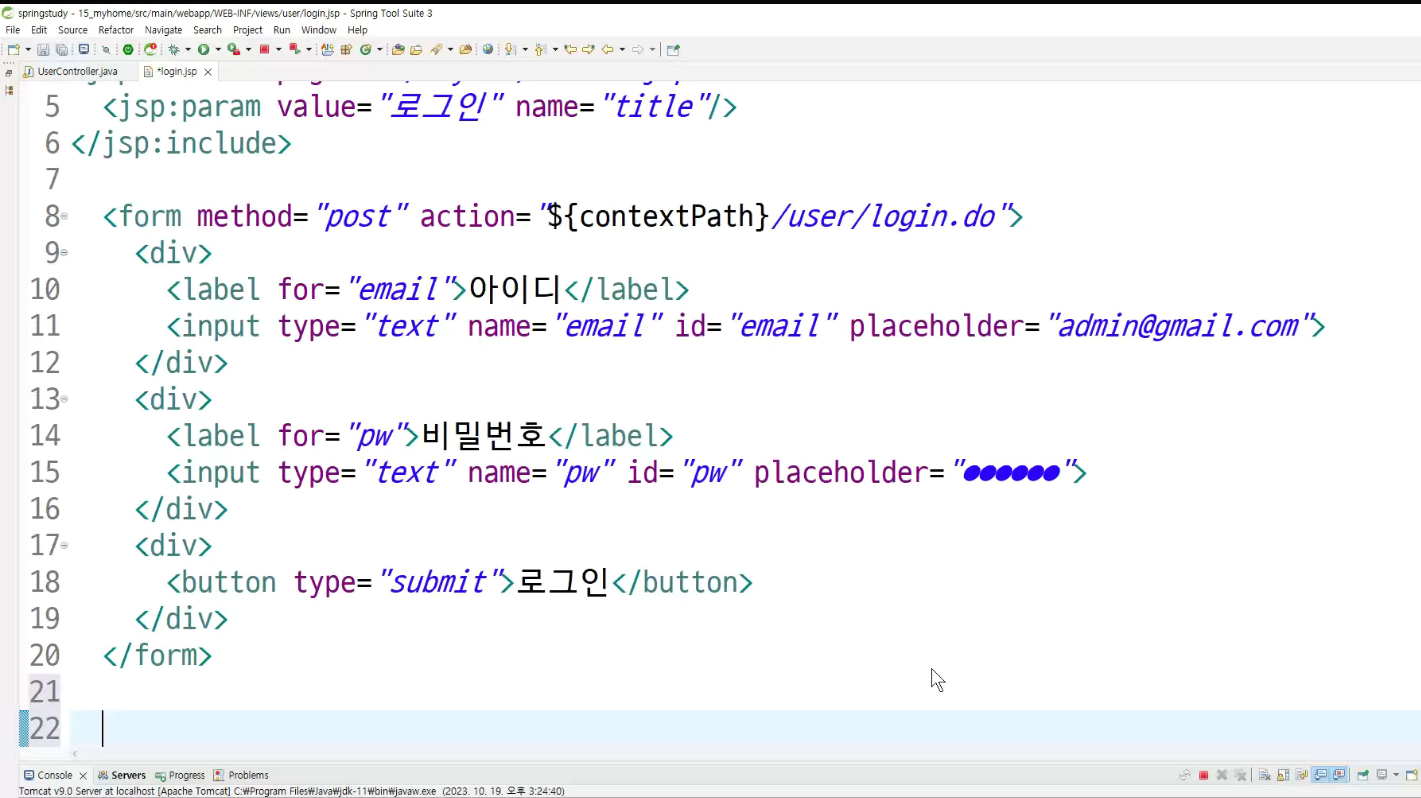Click the Relaunch icon with red badge
The image size is (1421, 798).
tap(151, 49)
